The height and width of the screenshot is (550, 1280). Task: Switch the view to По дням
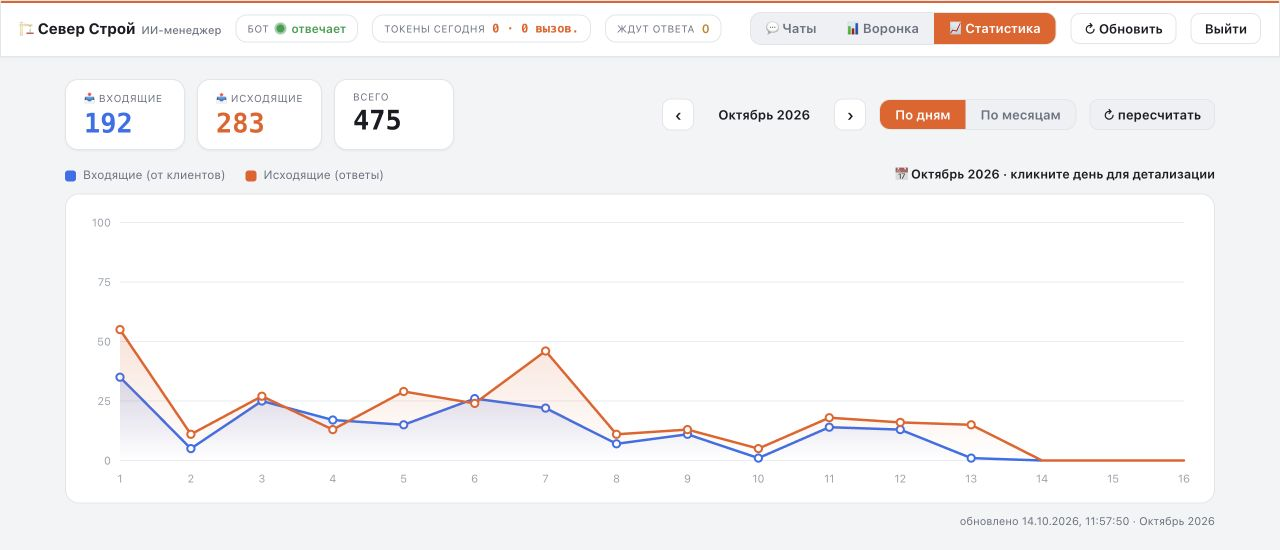coord(922,115)
